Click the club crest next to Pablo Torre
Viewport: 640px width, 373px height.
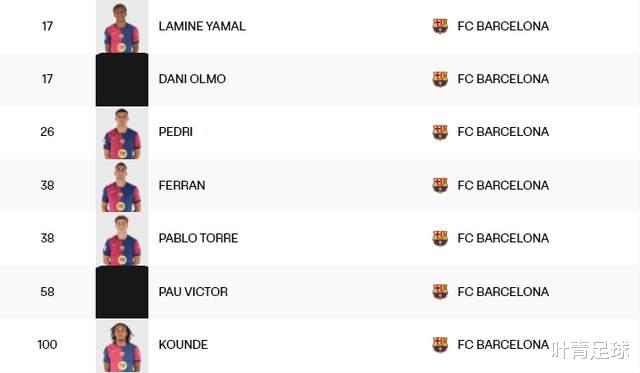pos(440,238)
